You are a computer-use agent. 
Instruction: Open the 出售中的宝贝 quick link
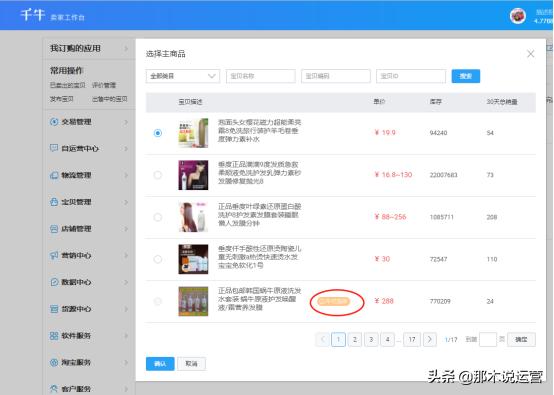point(110,99)
